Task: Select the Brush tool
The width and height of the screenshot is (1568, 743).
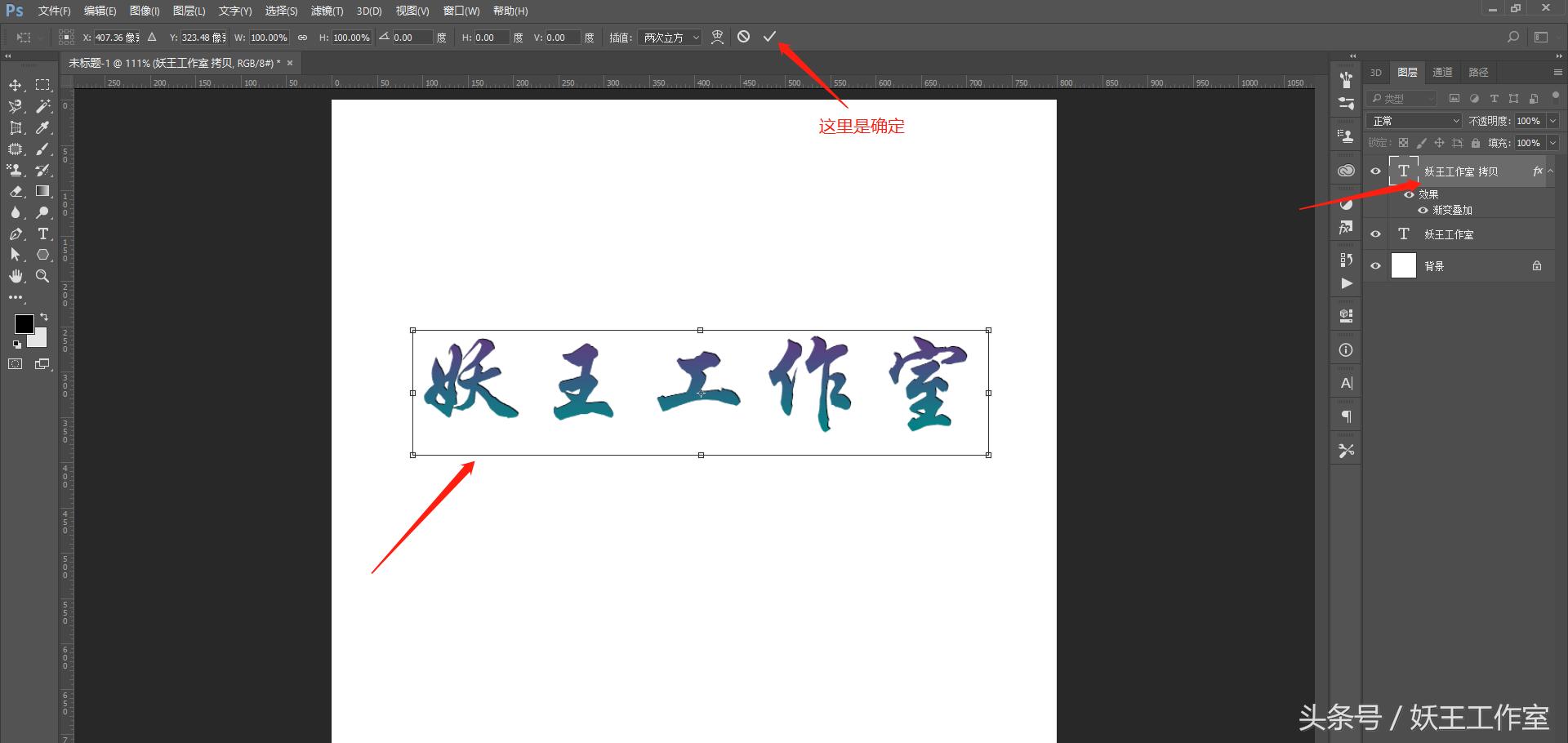Action: [43, 149]
